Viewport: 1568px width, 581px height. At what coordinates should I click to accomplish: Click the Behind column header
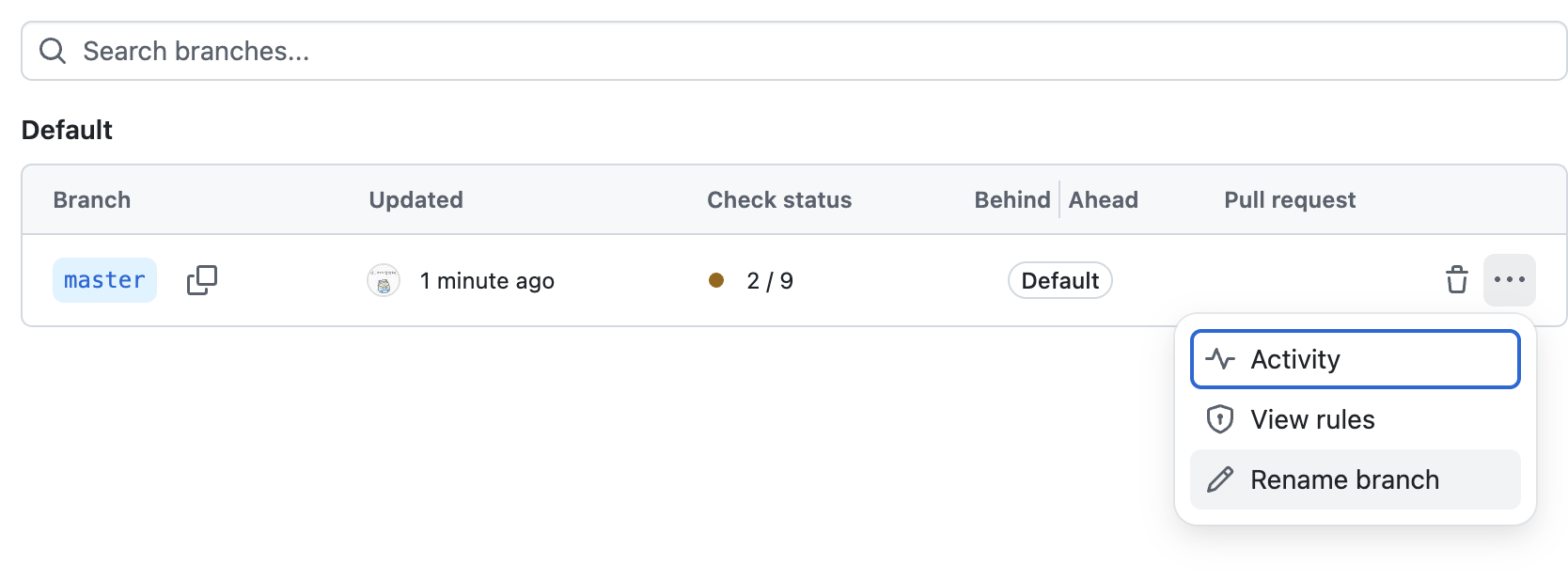1011,200
